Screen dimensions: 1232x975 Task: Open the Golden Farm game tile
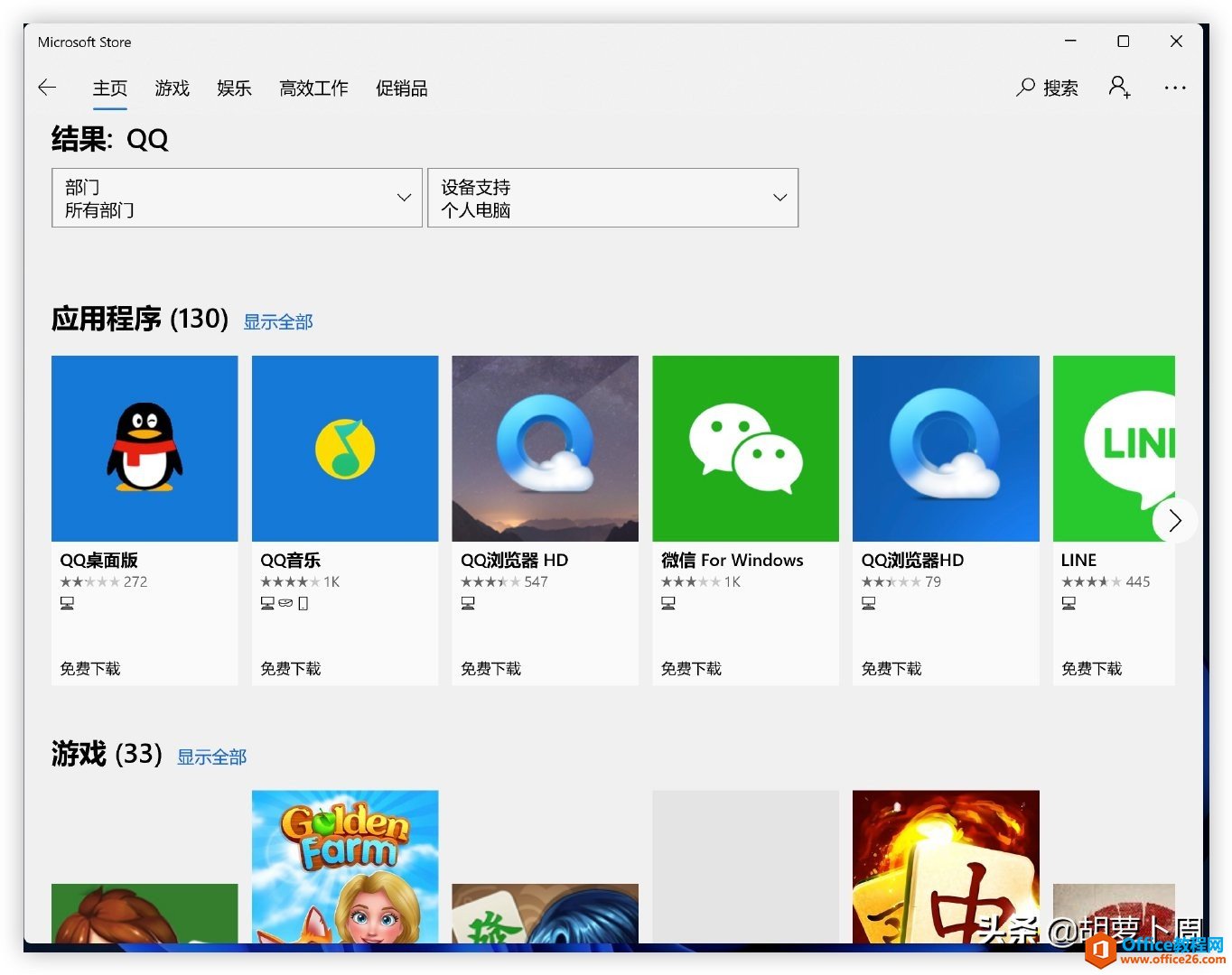pos(345,867)
